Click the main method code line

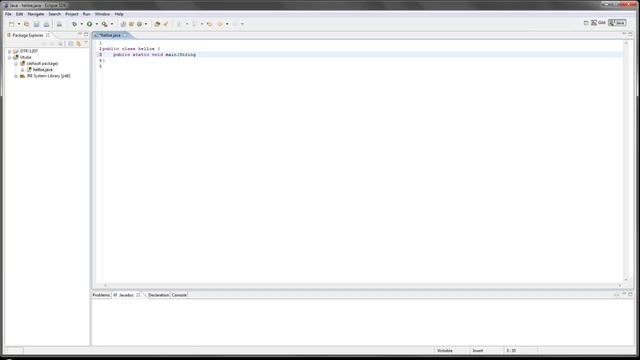pos(154,55)
